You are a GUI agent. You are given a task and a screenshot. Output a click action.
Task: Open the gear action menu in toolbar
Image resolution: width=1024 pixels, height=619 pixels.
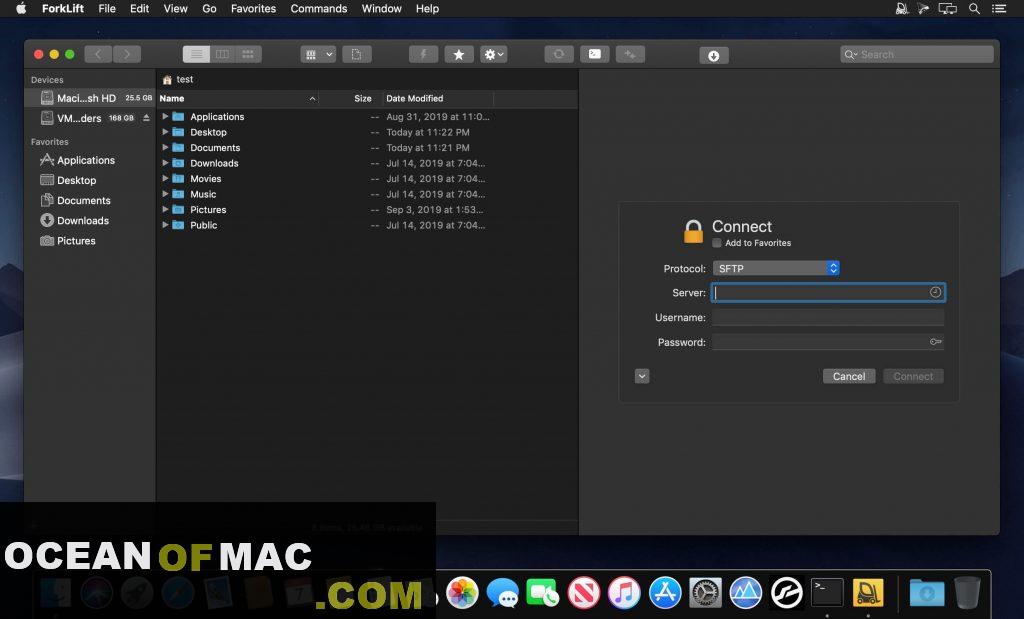494,54
